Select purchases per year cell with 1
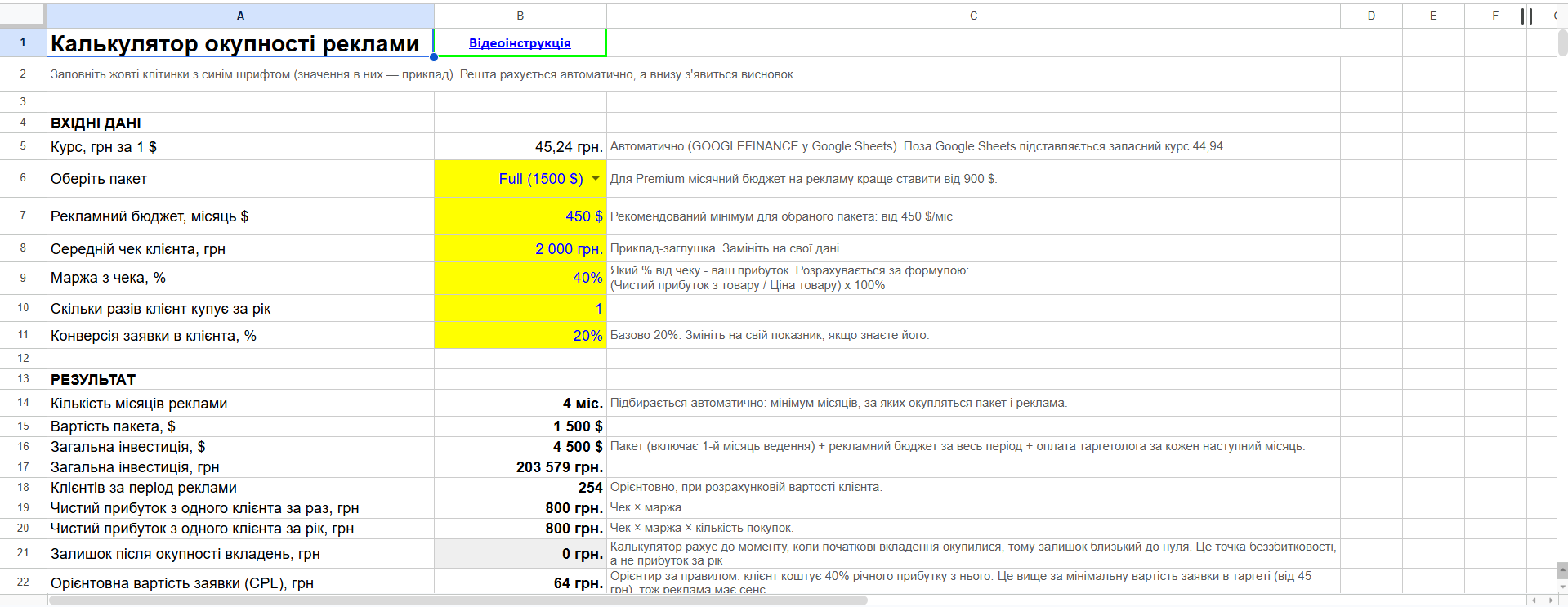The height and width of the screenshot is (607, 1568). [x=520, y=309]
